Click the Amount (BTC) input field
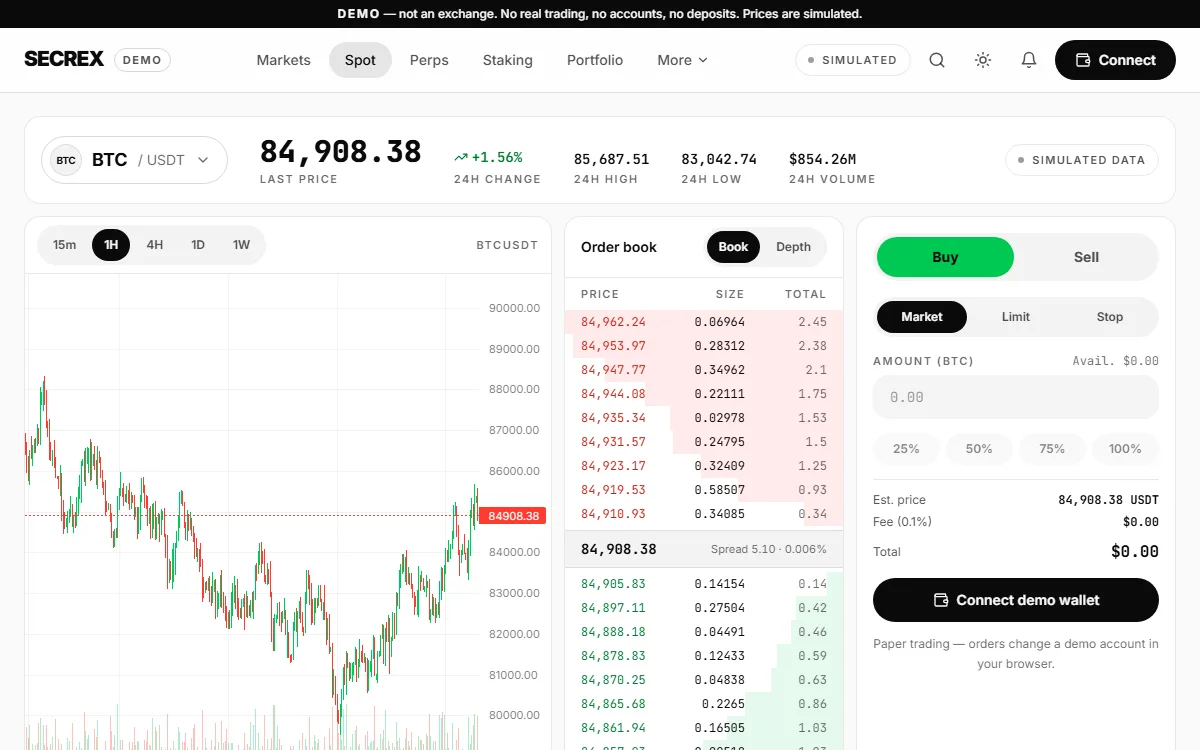This screenshot has height=750, width=1200. pyautogui.click(x=1016, y=397)
